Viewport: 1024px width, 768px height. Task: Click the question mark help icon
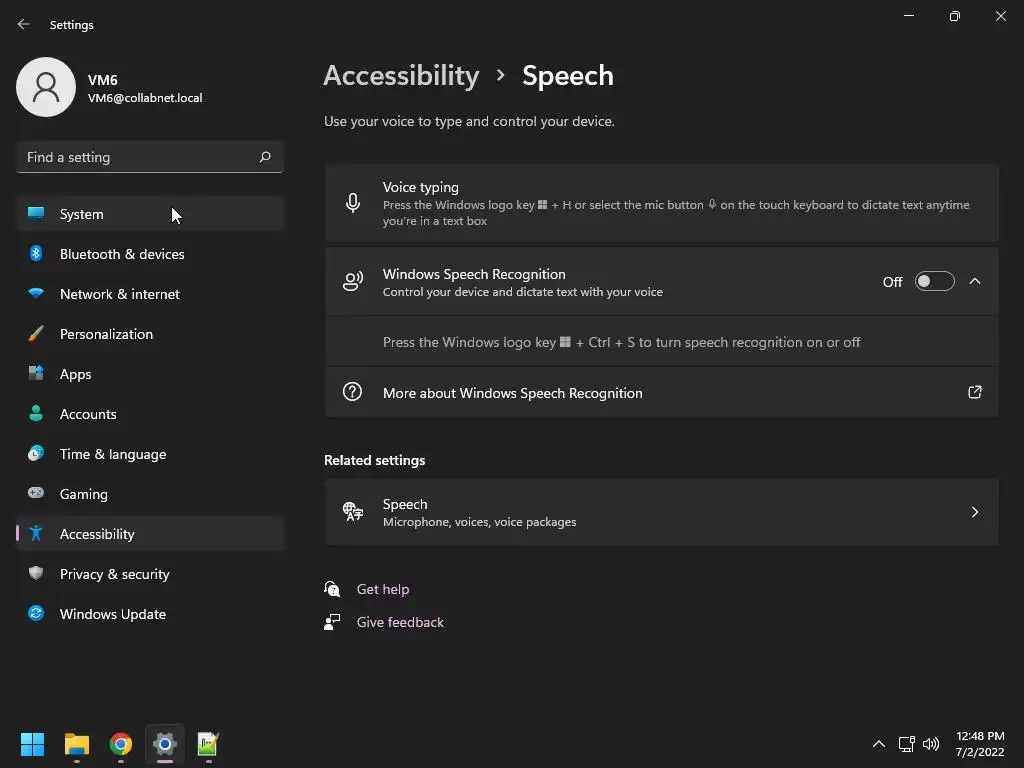tap(352, 392)
